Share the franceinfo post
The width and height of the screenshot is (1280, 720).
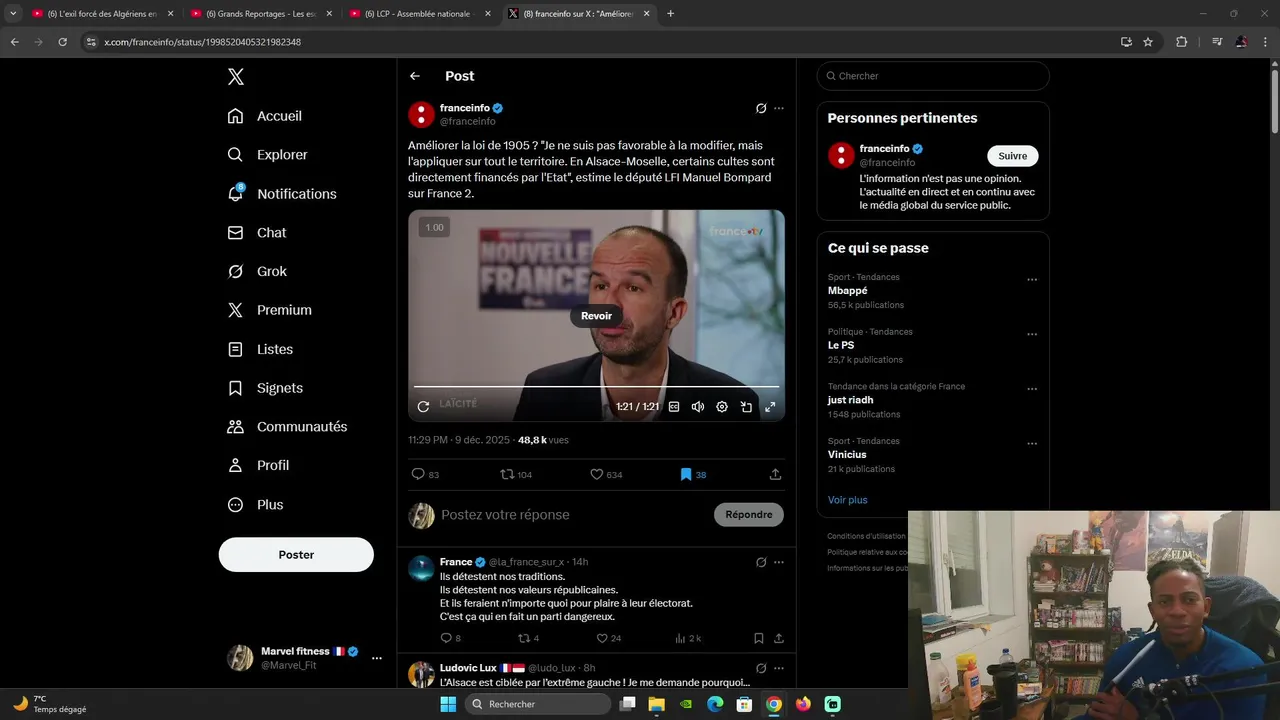pos(775,475)
